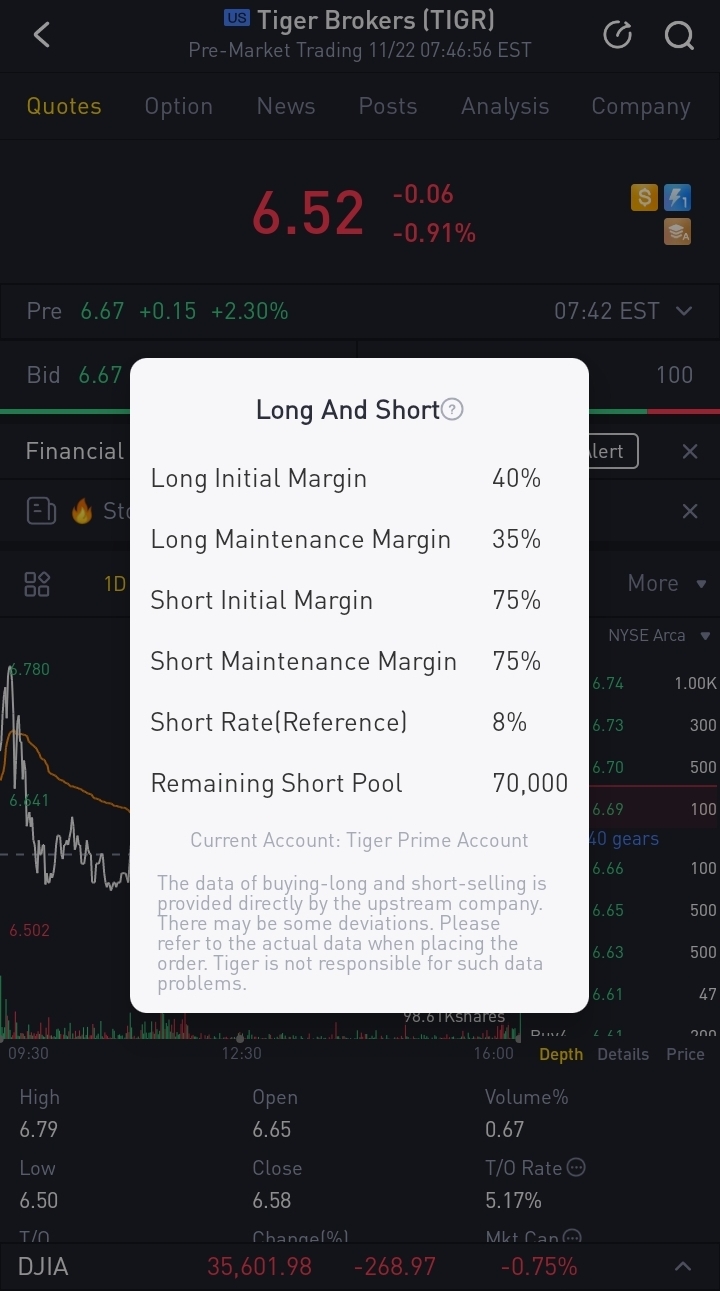Switch to the News tab
The width and height of the screenshot is (720, 1291).
(286, 106)
